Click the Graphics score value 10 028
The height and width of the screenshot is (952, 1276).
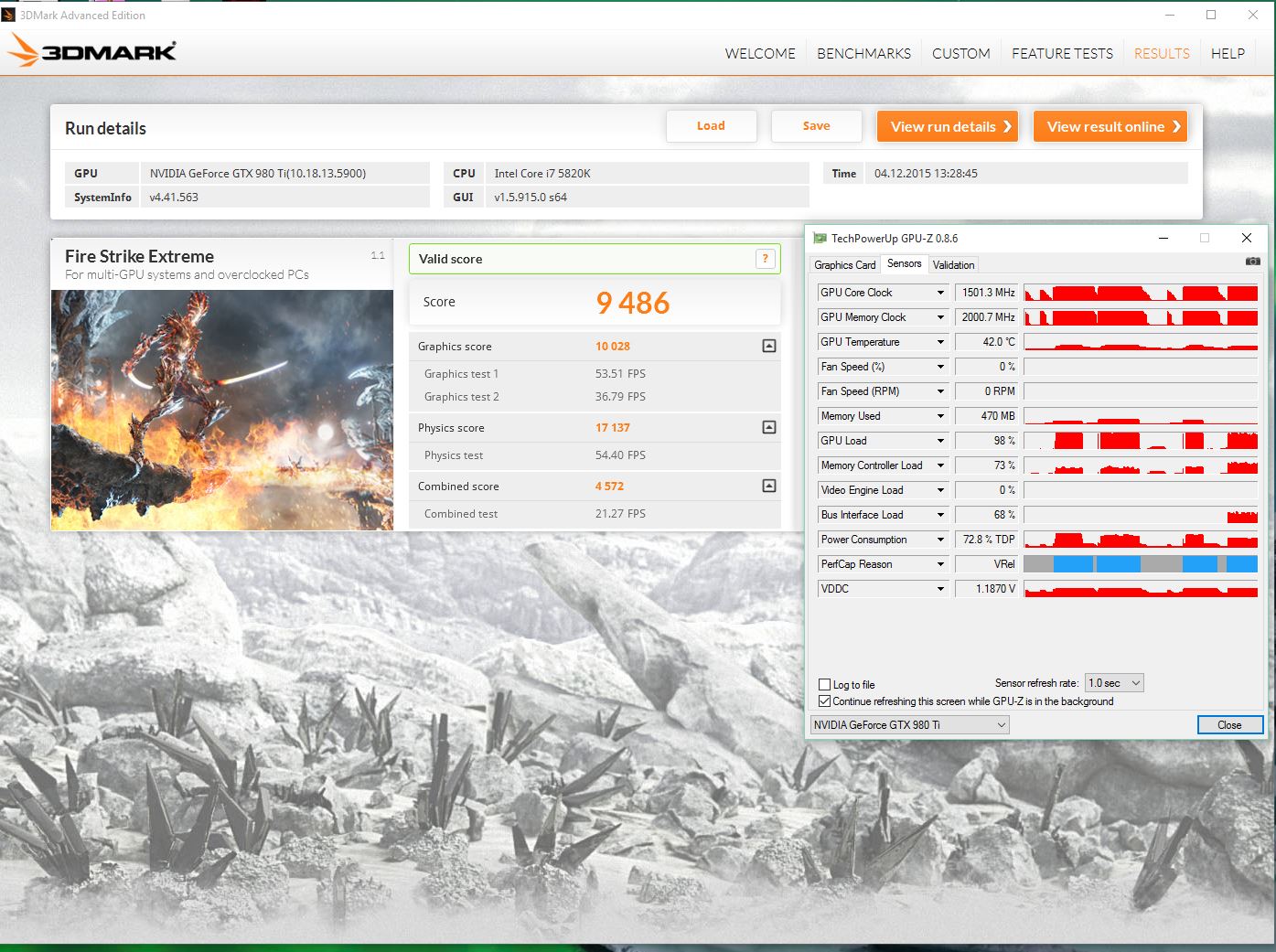point(613,347)
